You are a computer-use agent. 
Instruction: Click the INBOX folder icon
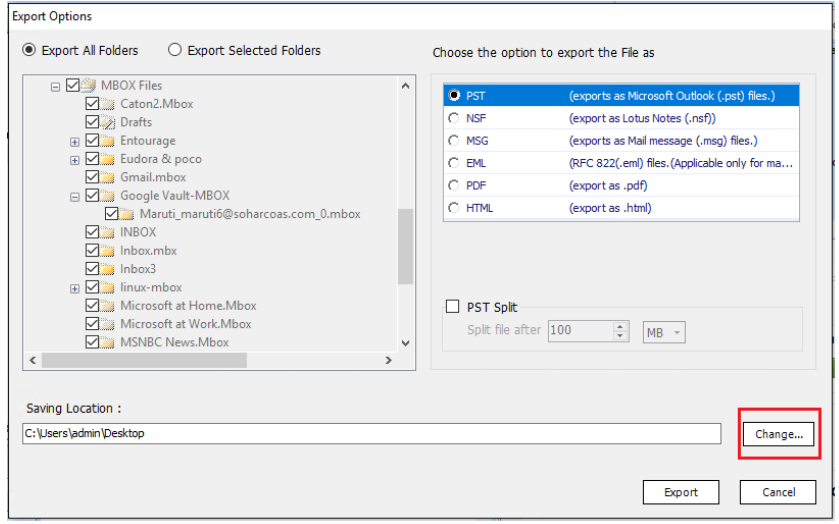(108, 232)
